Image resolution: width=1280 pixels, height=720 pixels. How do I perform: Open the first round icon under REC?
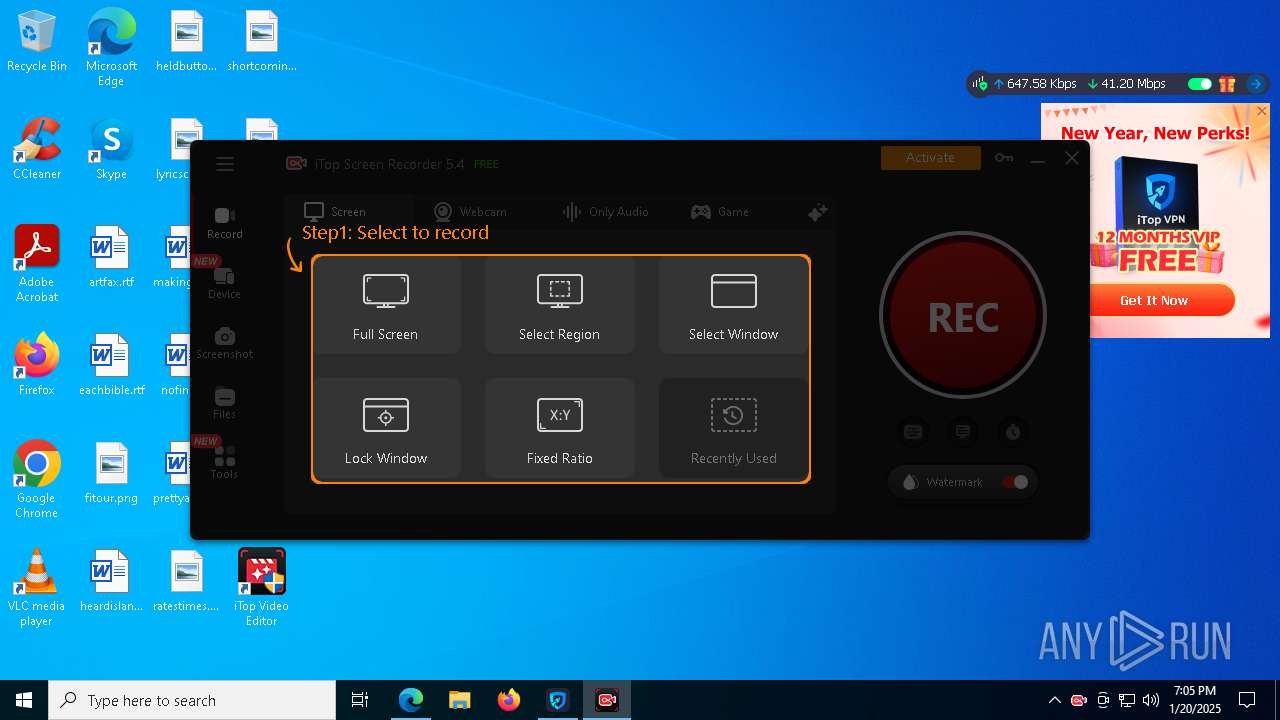click(913, 432)
